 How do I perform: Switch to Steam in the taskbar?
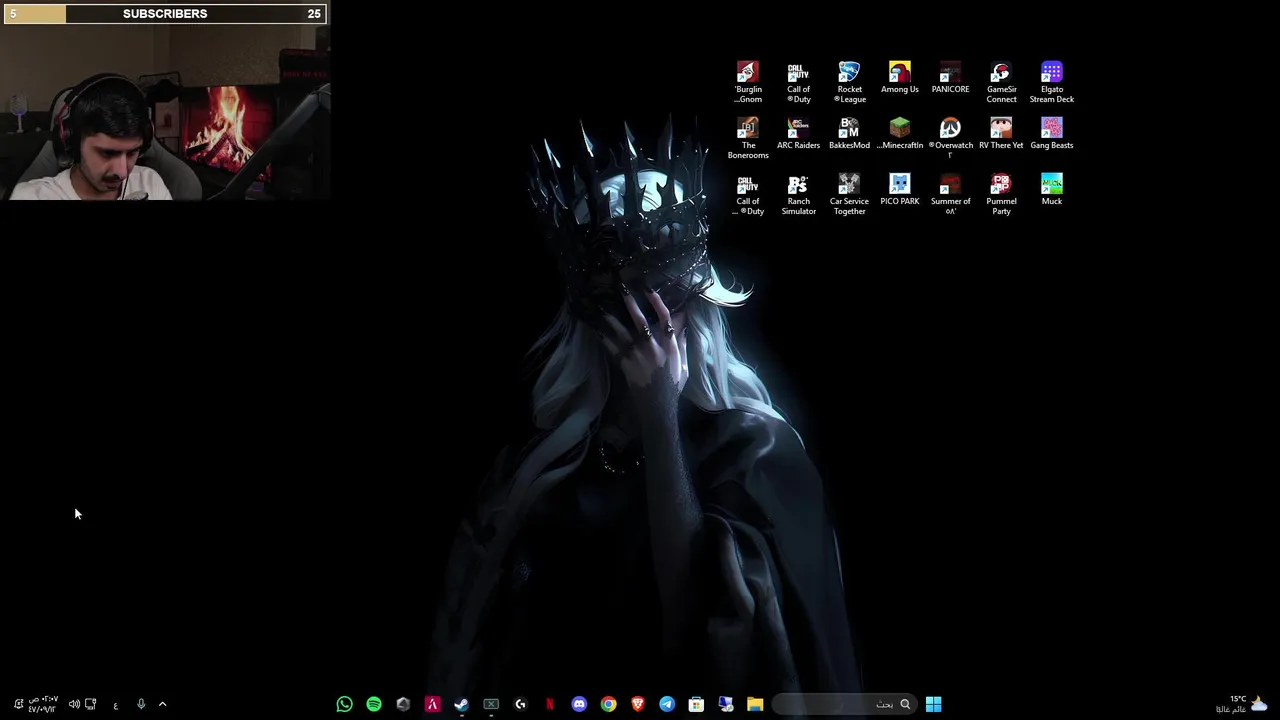(462, 704)
